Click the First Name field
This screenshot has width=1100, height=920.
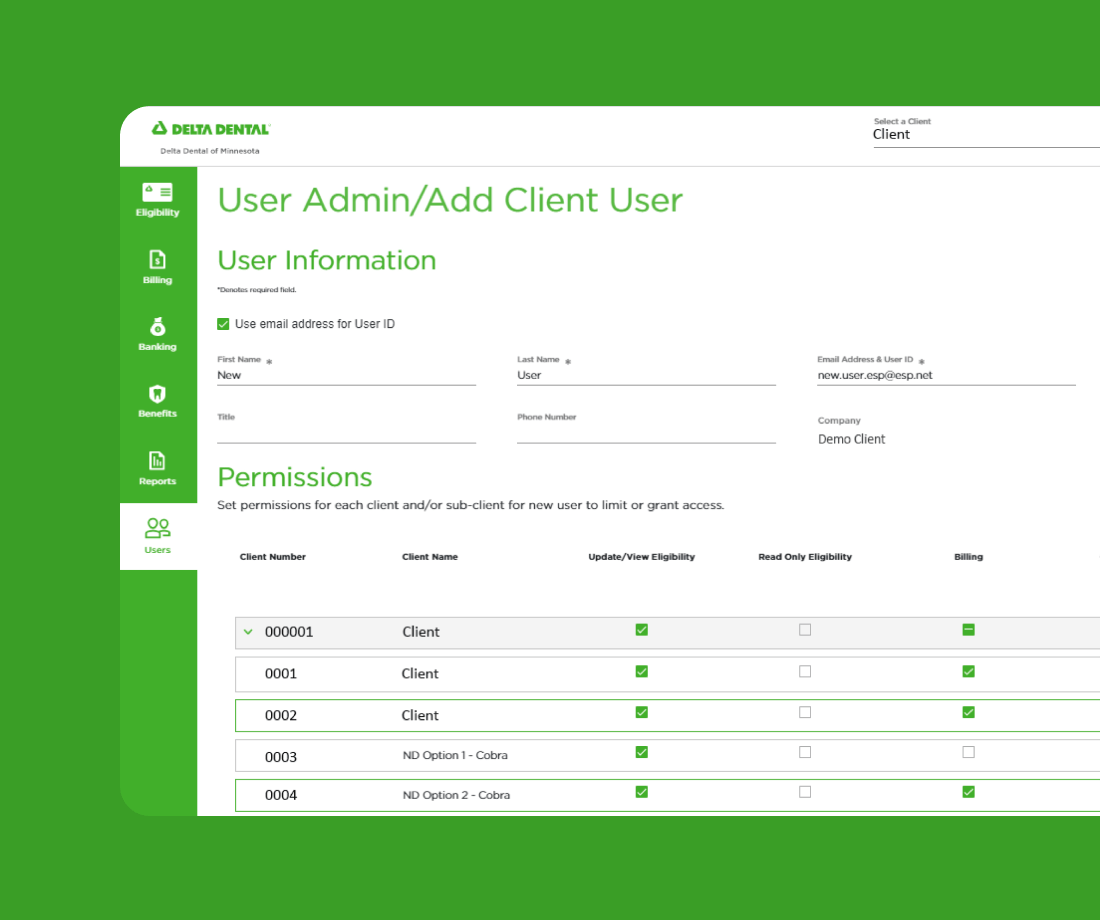347,375
